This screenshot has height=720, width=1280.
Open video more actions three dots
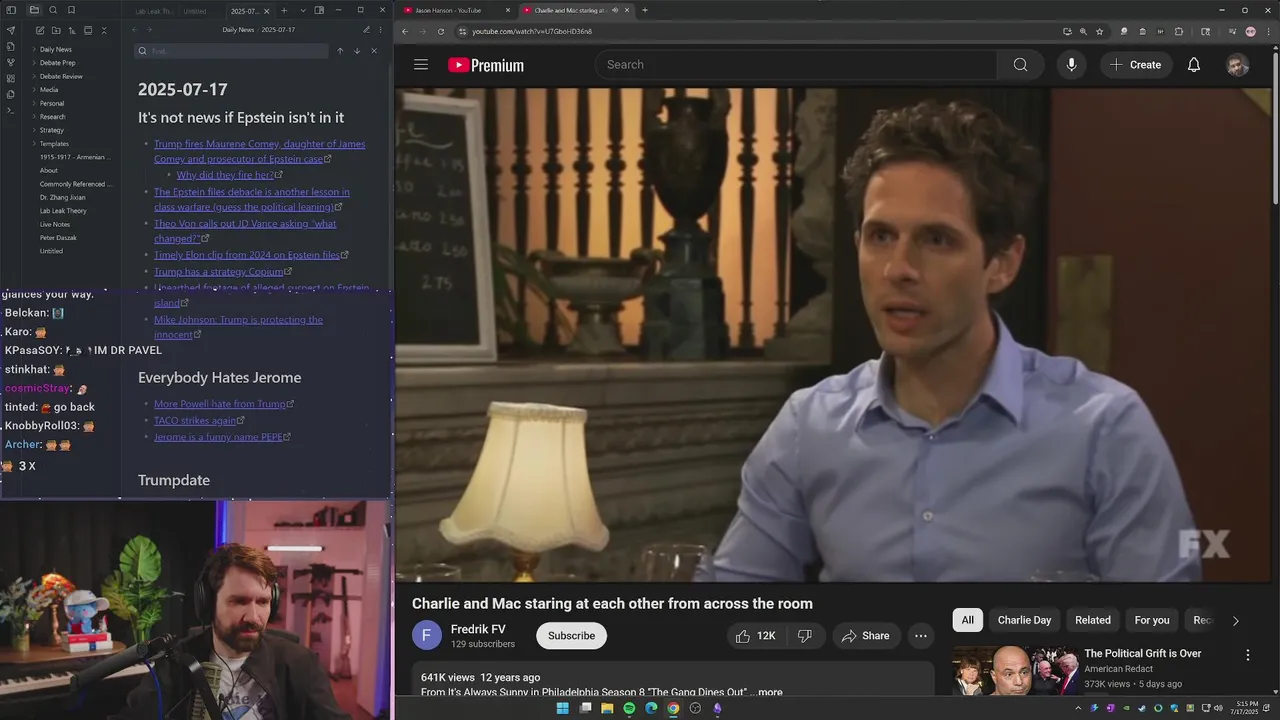[x=921, y=636]
